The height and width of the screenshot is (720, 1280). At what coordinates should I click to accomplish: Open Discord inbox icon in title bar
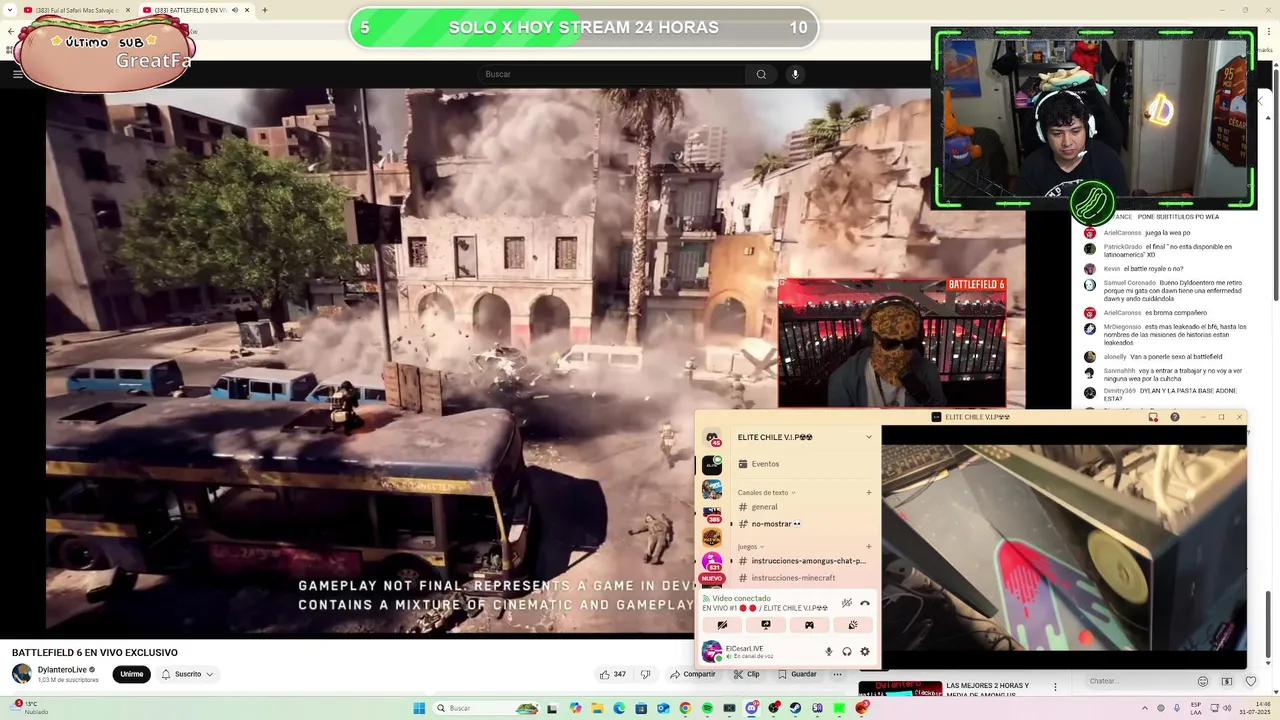pos(1153,417)
